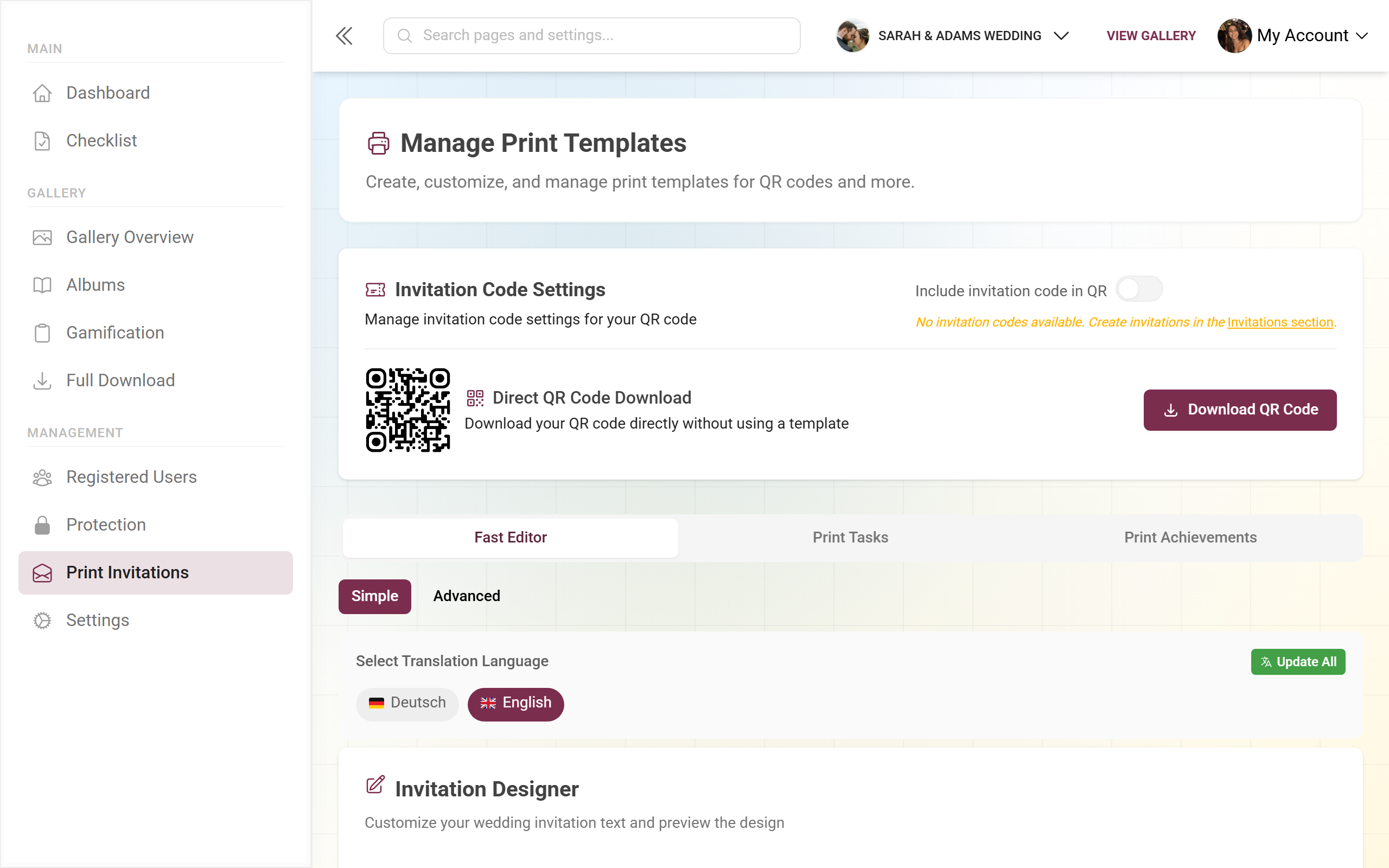Viewport: 1389px width, 868px height.
Task: Select Print Invitations in sidebar
Action: [x=156, y=572]
